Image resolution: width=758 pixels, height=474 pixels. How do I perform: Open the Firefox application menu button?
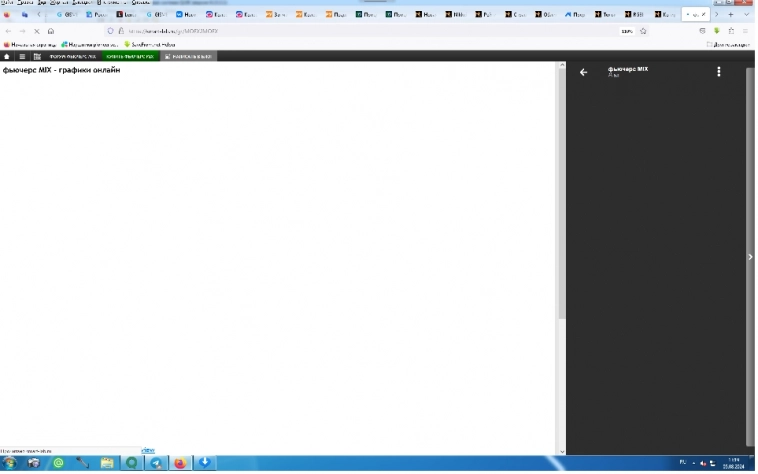click(x=745, y=31)
